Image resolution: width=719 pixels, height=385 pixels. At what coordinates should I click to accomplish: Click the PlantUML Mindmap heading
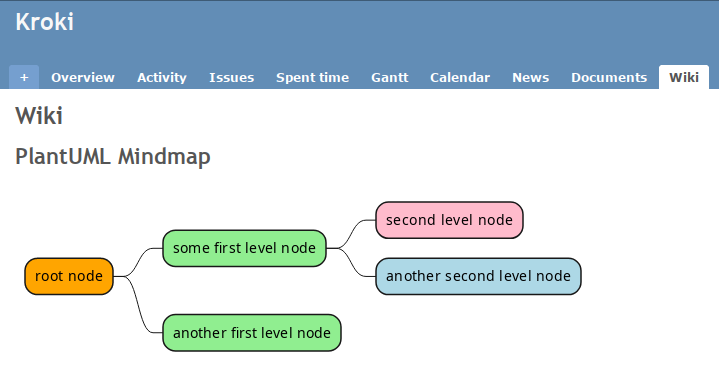(113, 157)
